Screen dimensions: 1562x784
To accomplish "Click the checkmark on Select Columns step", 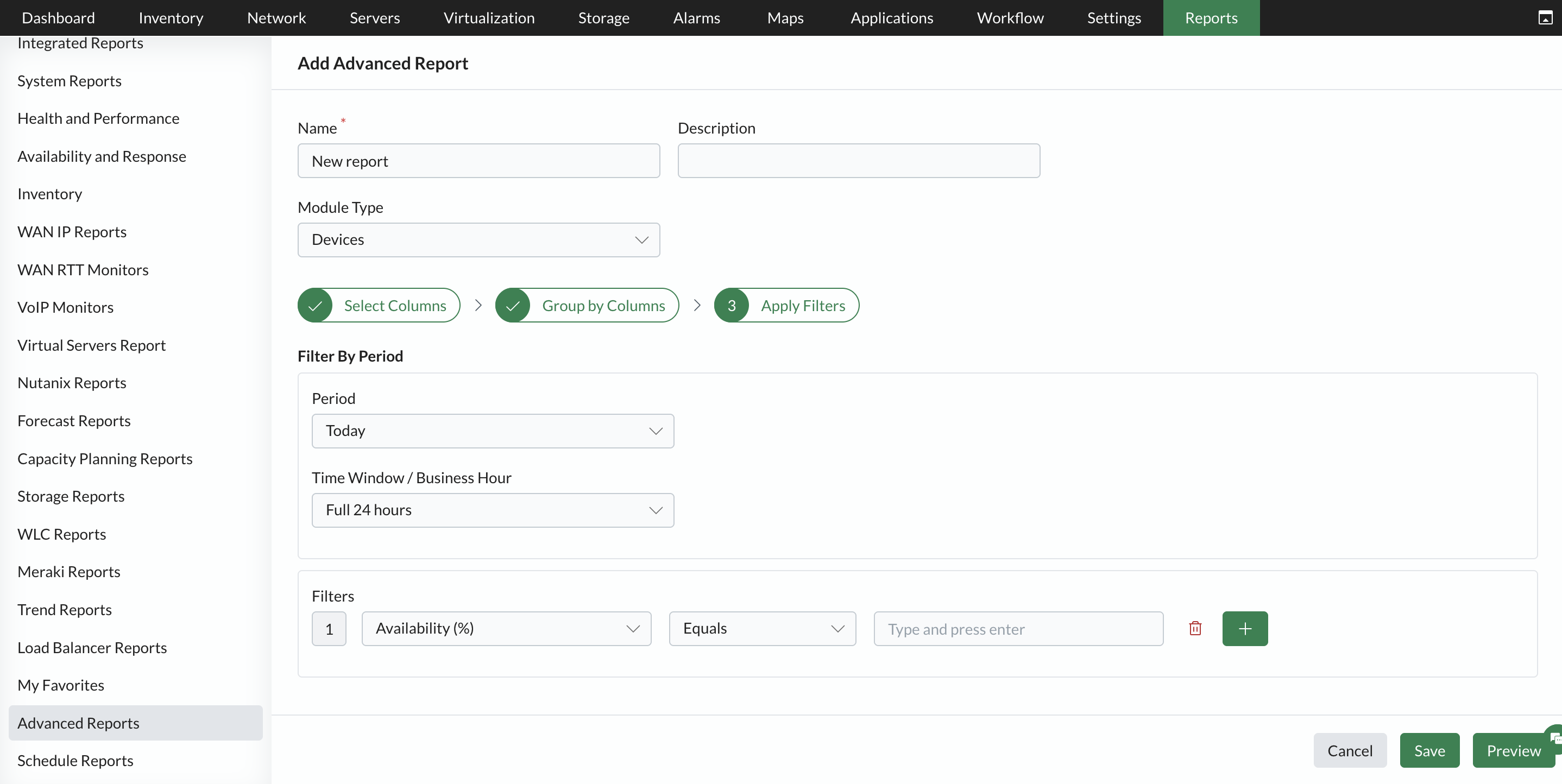I will point(314,305).
